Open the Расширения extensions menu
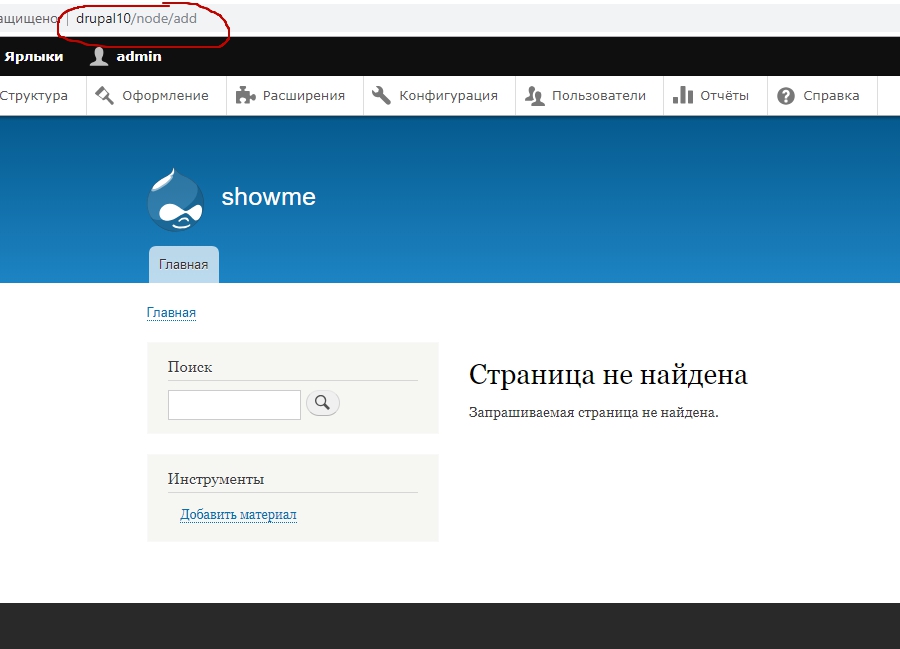This screenshot has height=649, width=900. click(x=304, y=96)
